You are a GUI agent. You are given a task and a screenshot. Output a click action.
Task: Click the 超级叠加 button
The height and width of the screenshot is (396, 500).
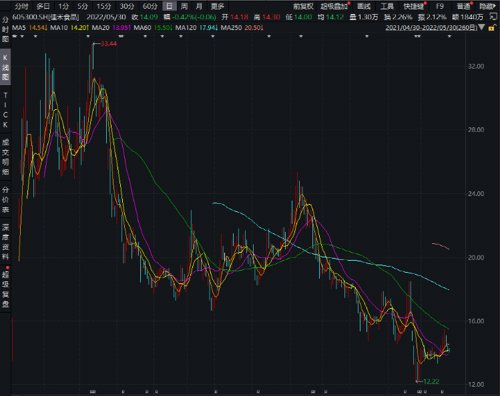click(x=334, y=6)
